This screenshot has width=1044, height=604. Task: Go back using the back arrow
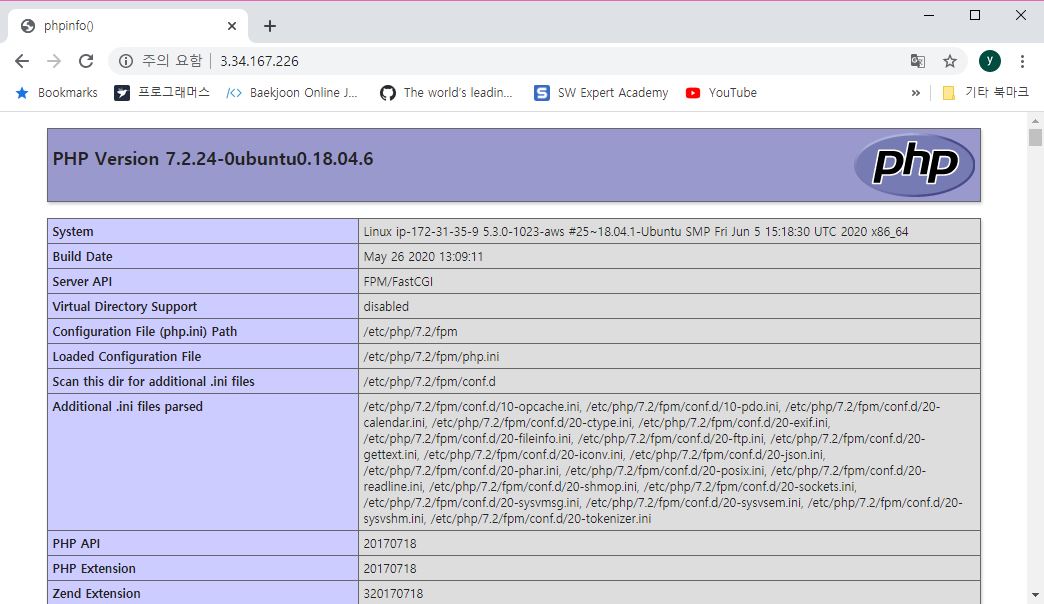click(x=22, y=61)
